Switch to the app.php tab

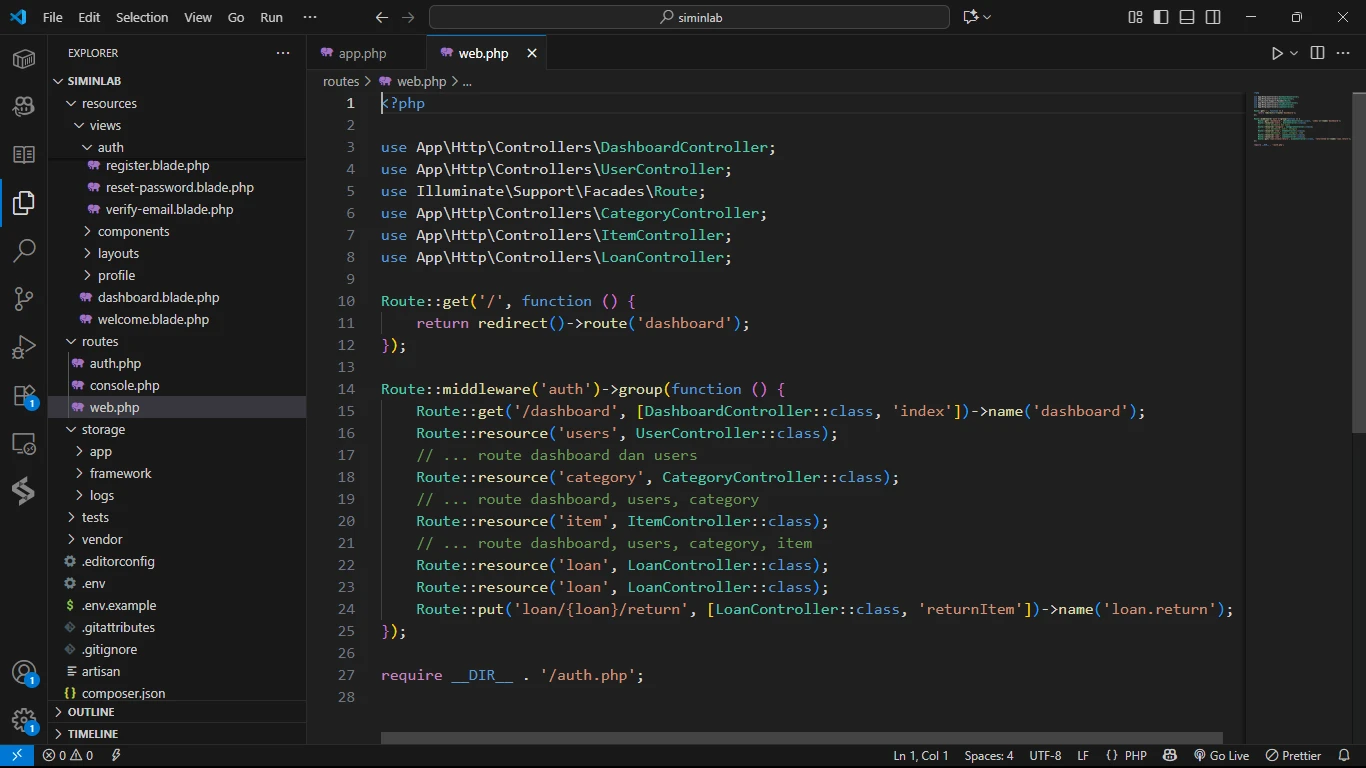pos(362,53)
